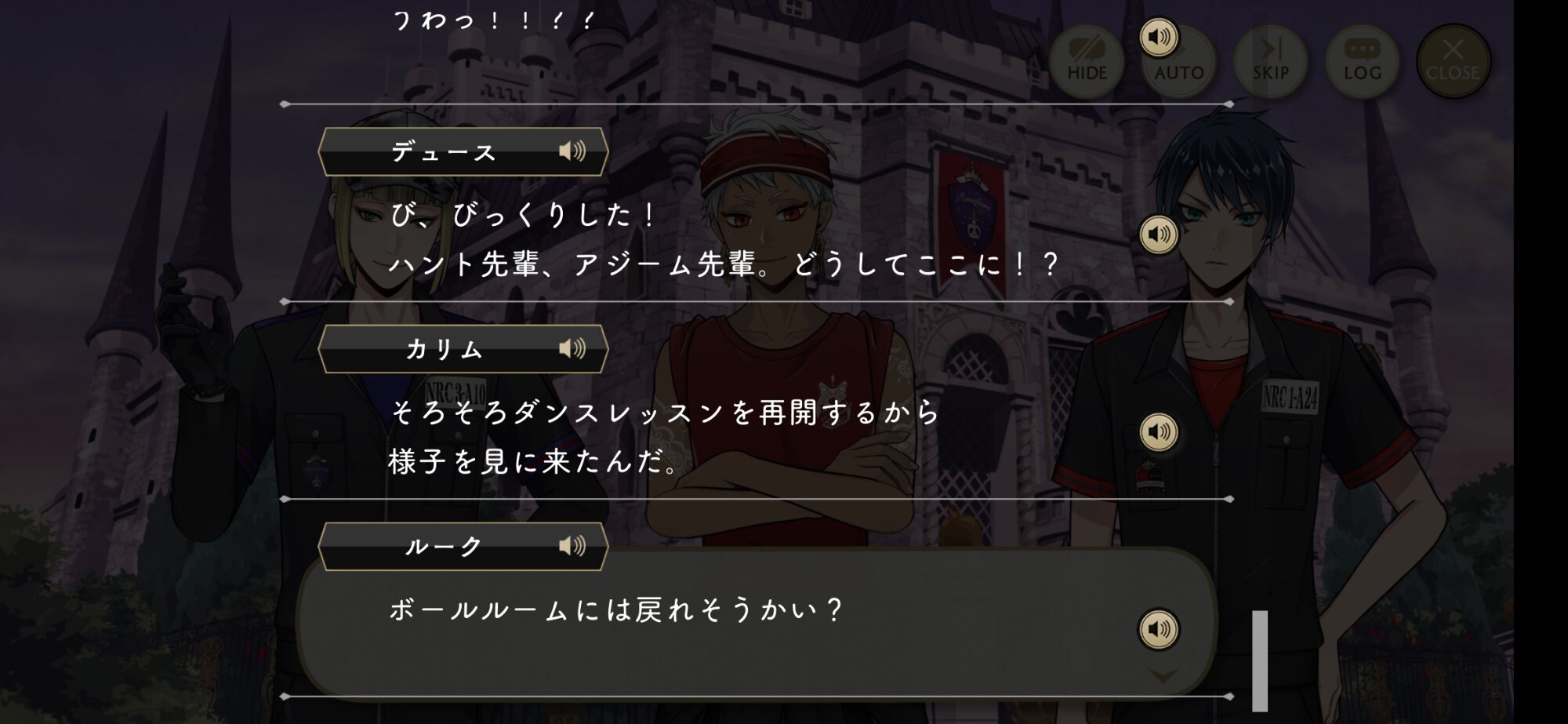Tap the ハント先輩 dialogue line
This screenshot has width=1568, height=724.
coord(724,264)
